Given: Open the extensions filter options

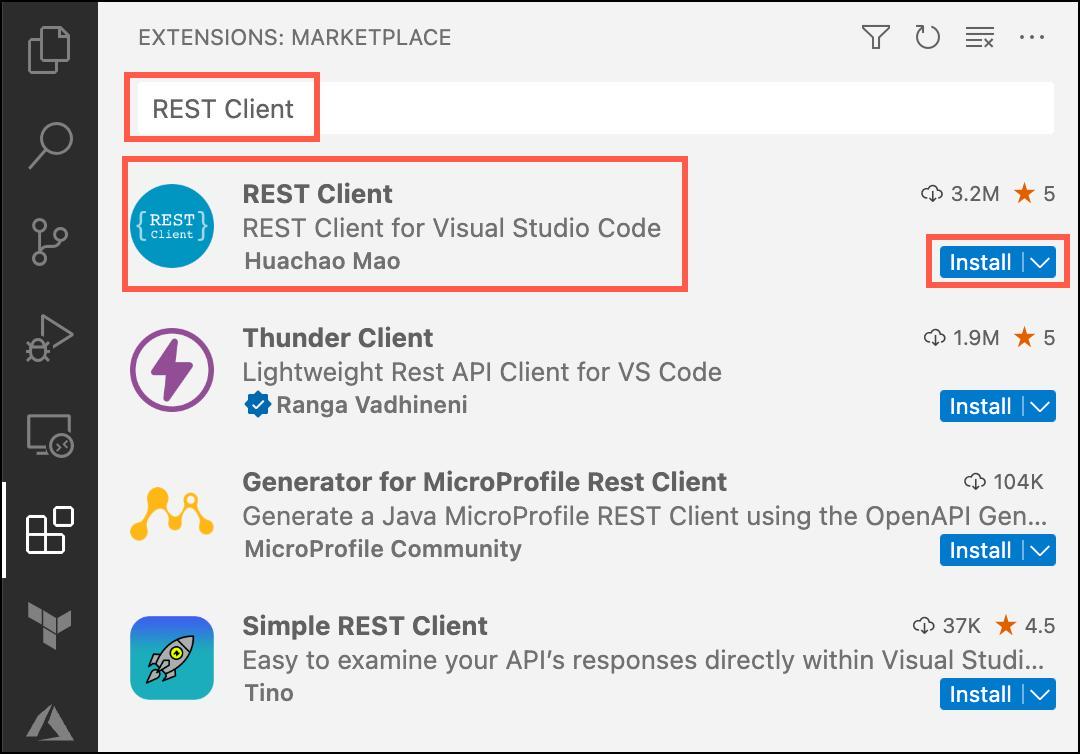Looking at the screenshot, I should [x=875, y=36].
